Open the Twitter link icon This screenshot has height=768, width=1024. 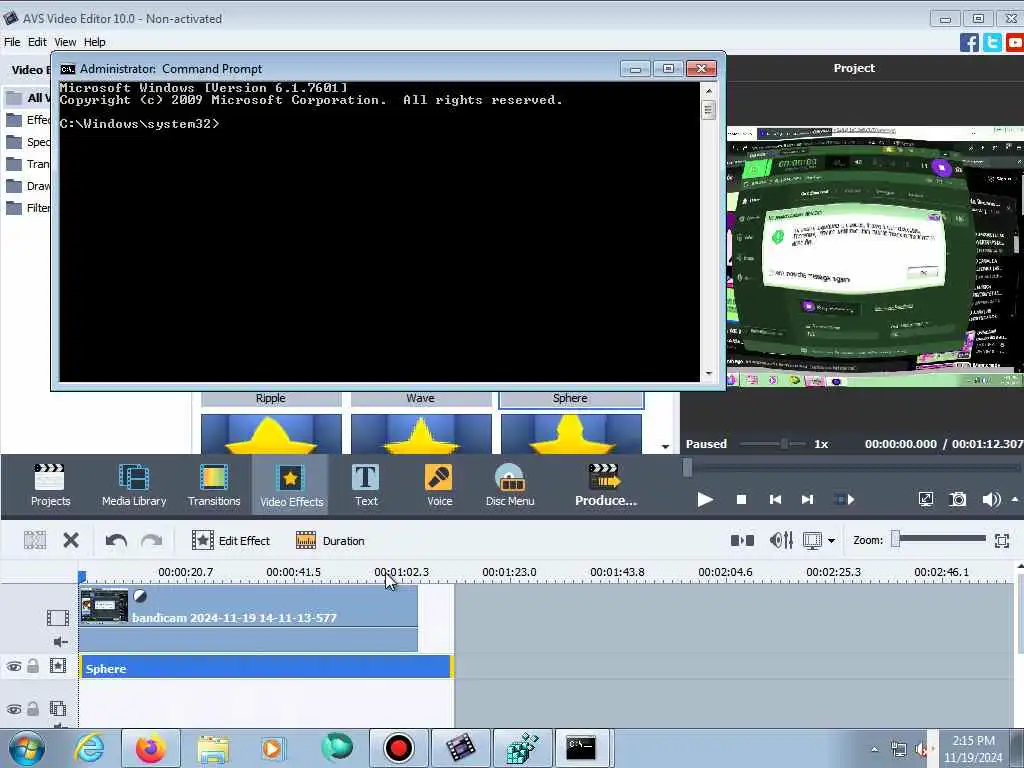(992, 43)
